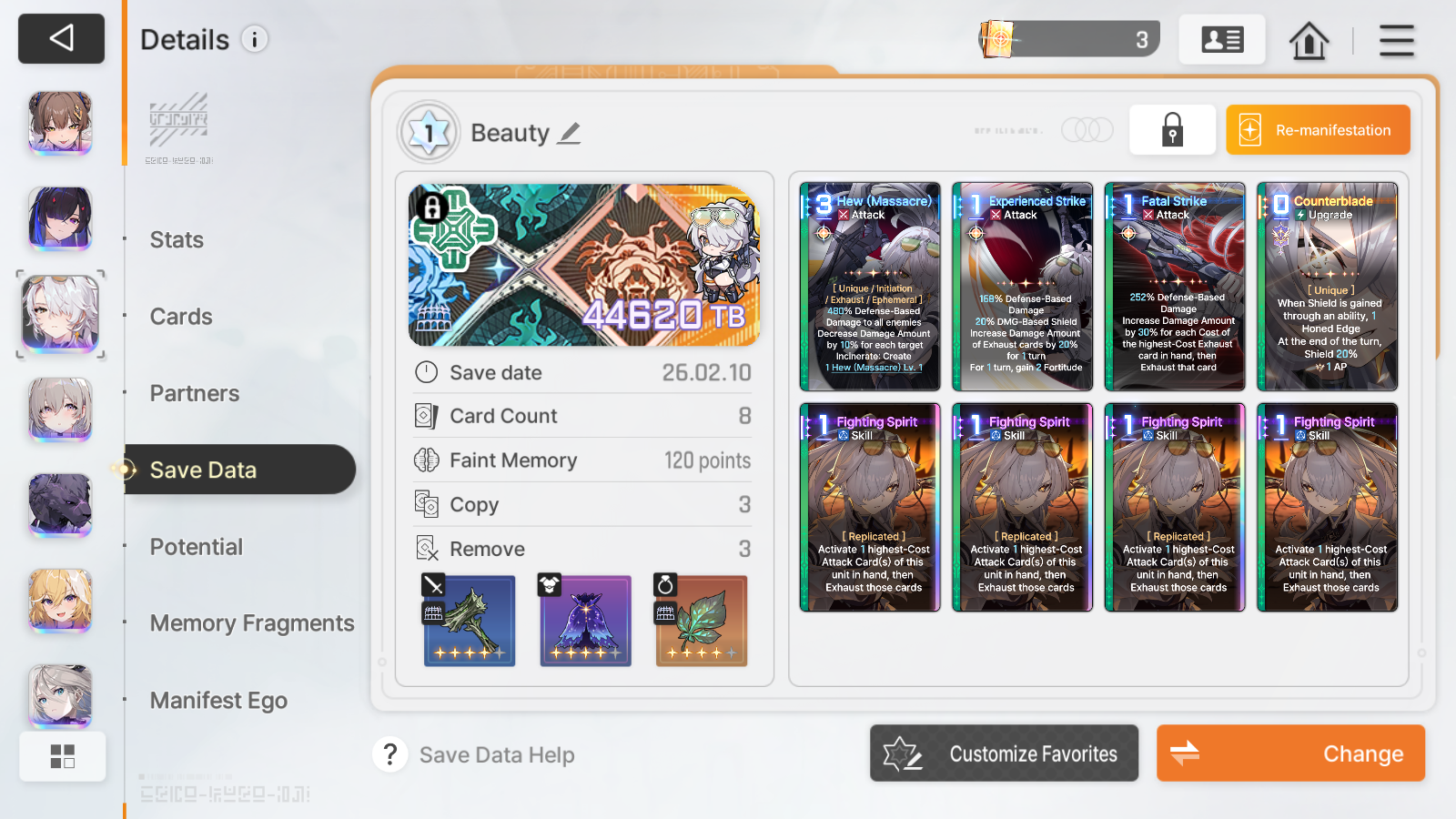Select the Counterblade upgrade card
1456x819 pixels.
pos(1328,287)
